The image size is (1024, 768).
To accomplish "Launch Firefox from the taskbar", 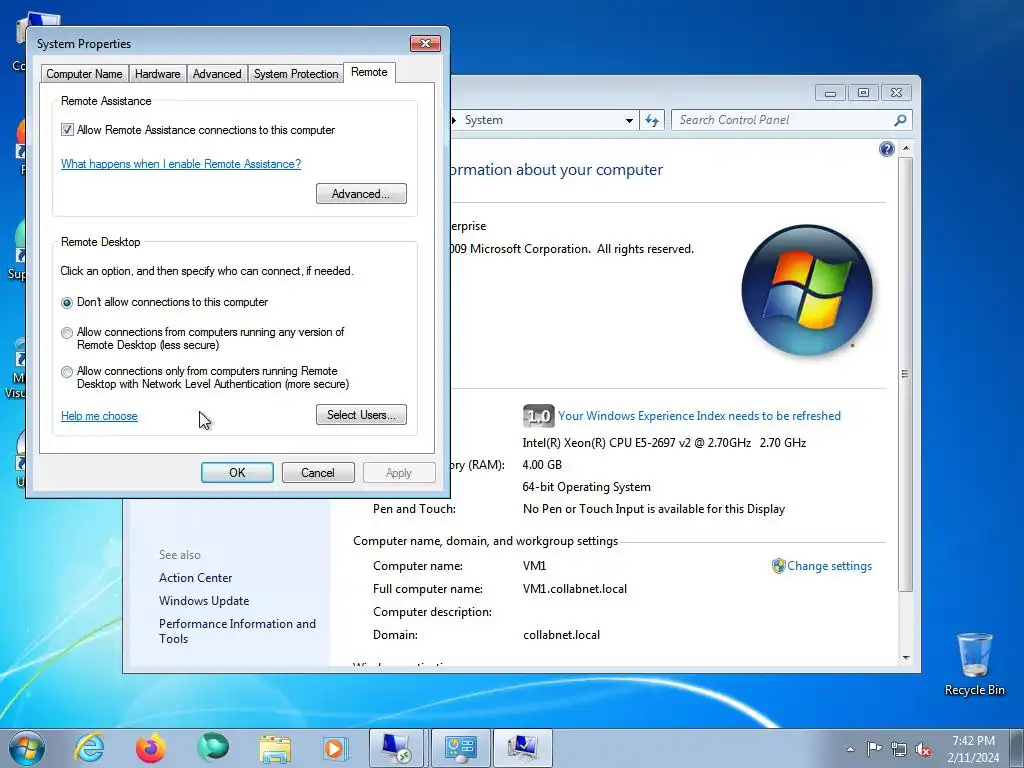I will tap(151, 748).
